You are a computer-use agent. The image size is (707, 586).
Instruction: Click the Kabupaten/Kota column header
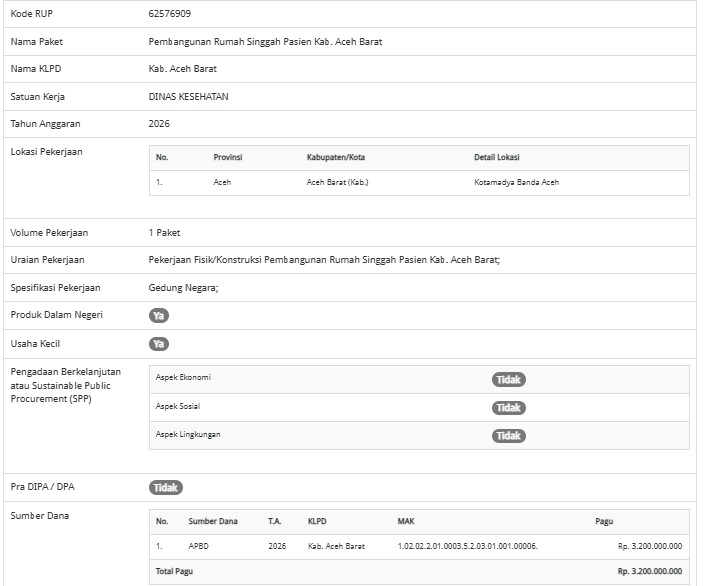[335, 158]
